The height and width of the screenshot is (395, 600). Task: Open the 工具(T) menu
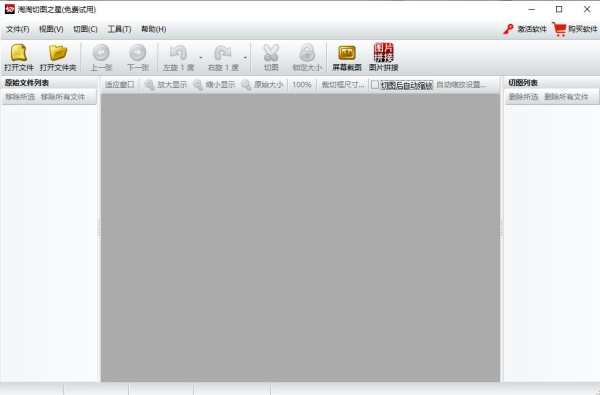click(x=119, y=29)
